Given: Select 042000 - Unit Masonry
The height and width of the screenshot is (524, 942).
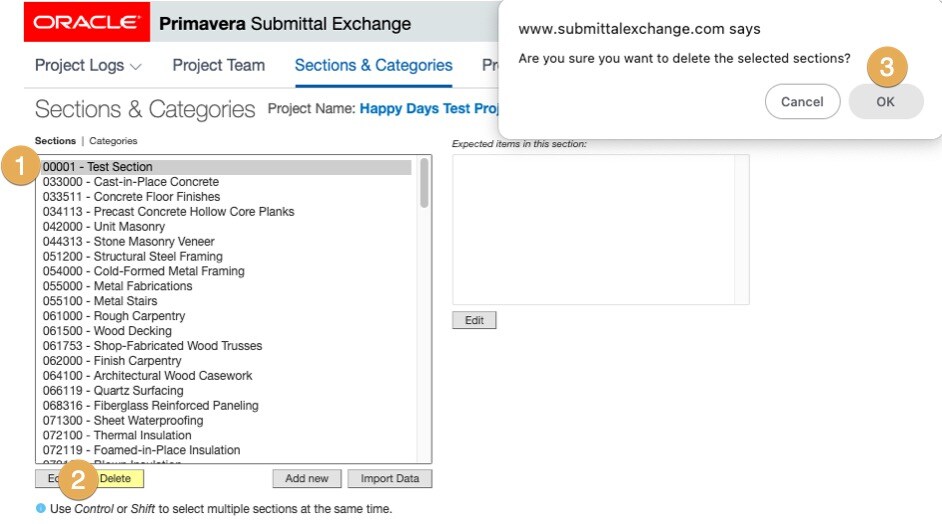Looking at the screenshot, I should [x=226, y=227].
